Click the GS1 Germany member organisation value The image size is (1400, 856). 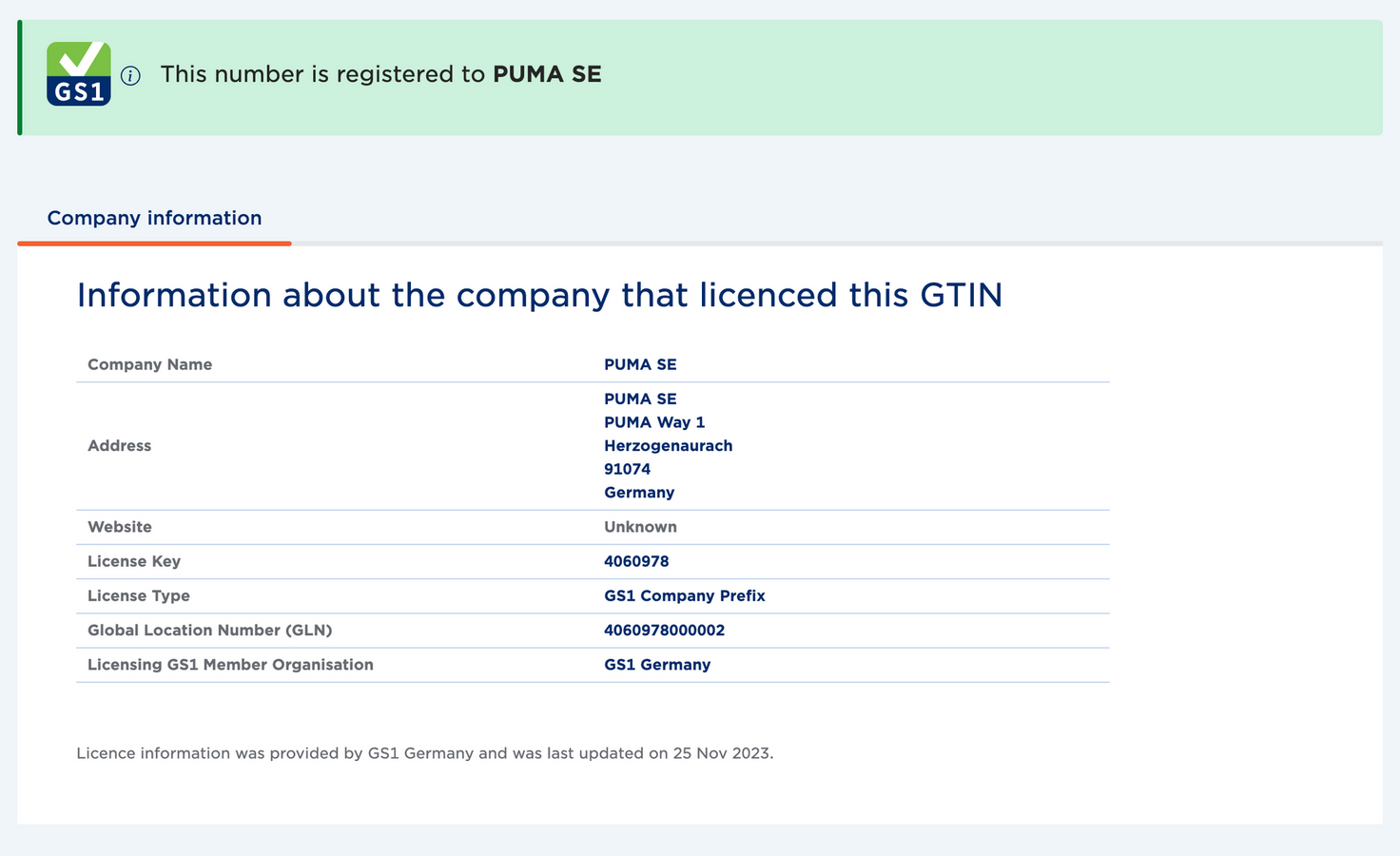coord(657,665)
